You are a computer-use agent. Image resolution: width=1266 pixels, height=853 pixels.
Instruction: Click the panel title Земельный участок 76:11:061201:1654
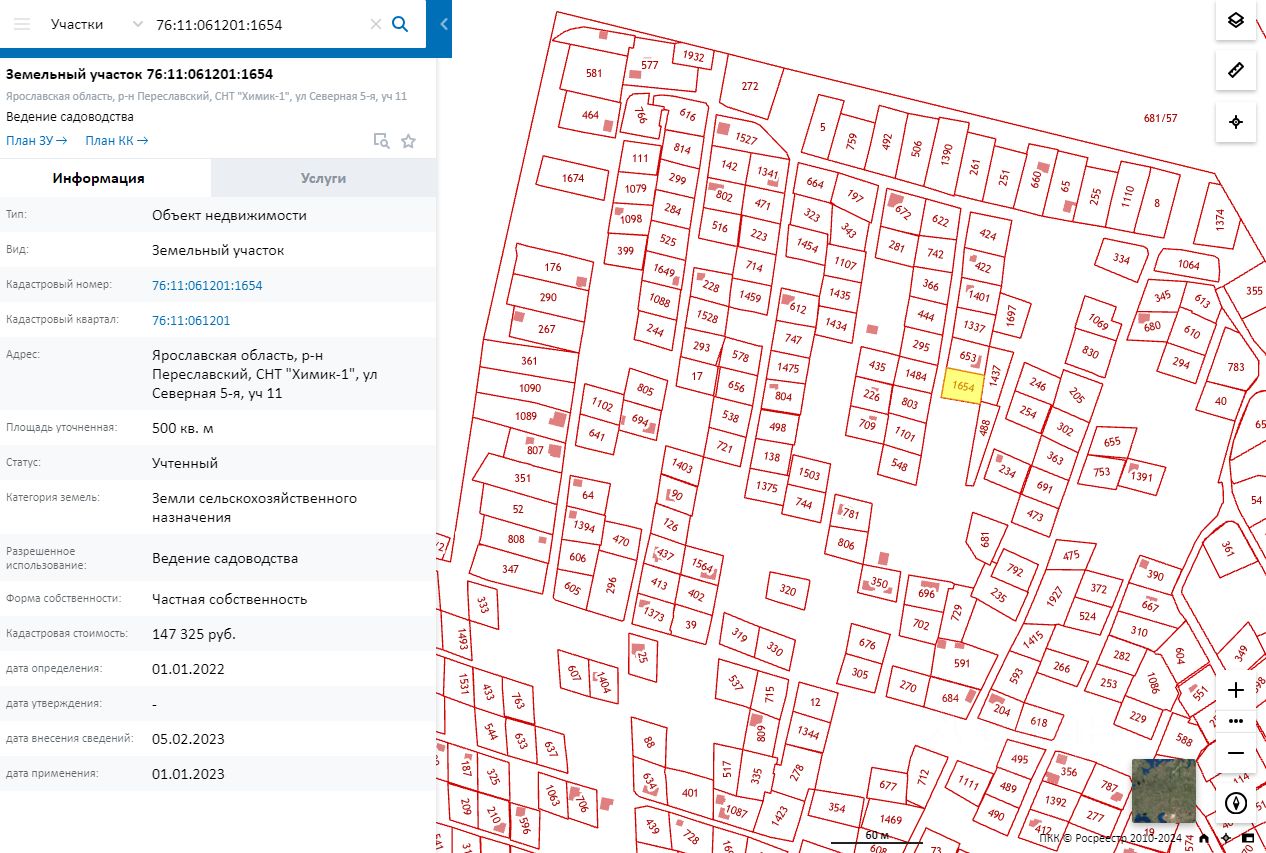click(140, 74)
